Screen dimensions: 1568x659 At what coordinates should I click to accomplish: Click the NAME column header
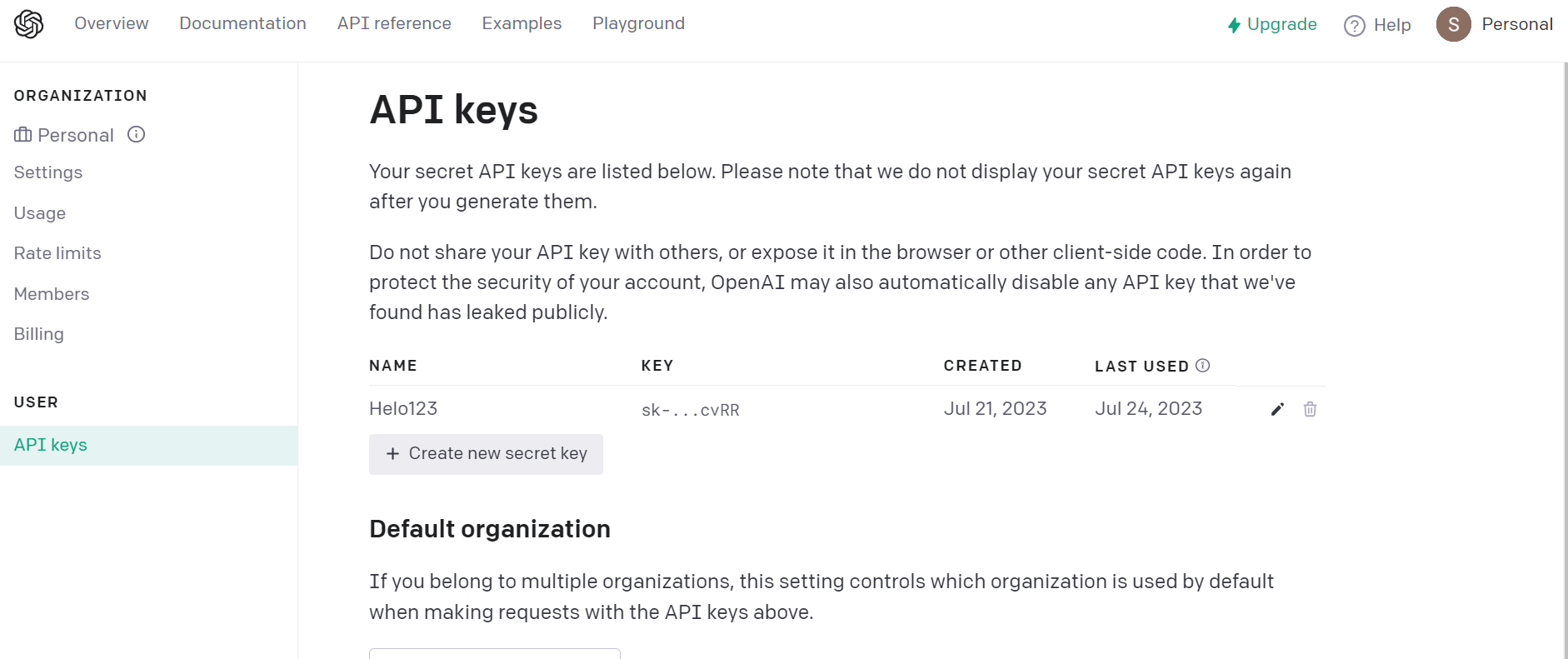coord(393,366)
